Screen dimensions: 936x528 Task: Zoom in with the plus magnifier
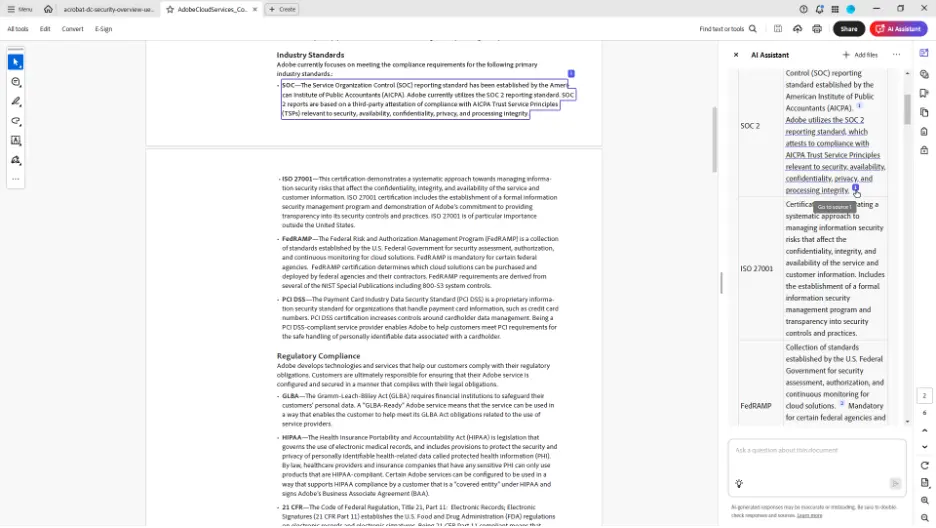tap(925, 501)
